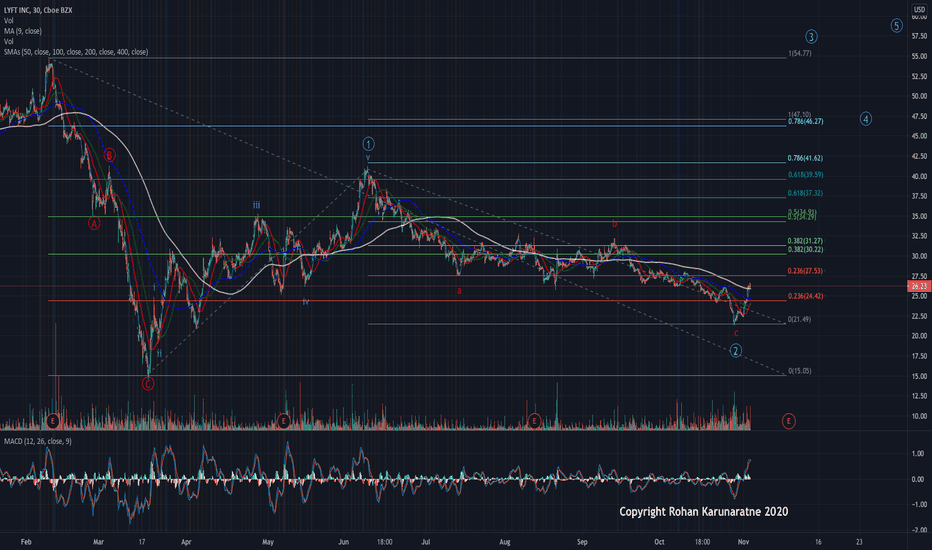Image resolution: width=932 pixels, height=550 pixels.
Task: Select the circled blue wave 2 label
Action: point(736,351)
